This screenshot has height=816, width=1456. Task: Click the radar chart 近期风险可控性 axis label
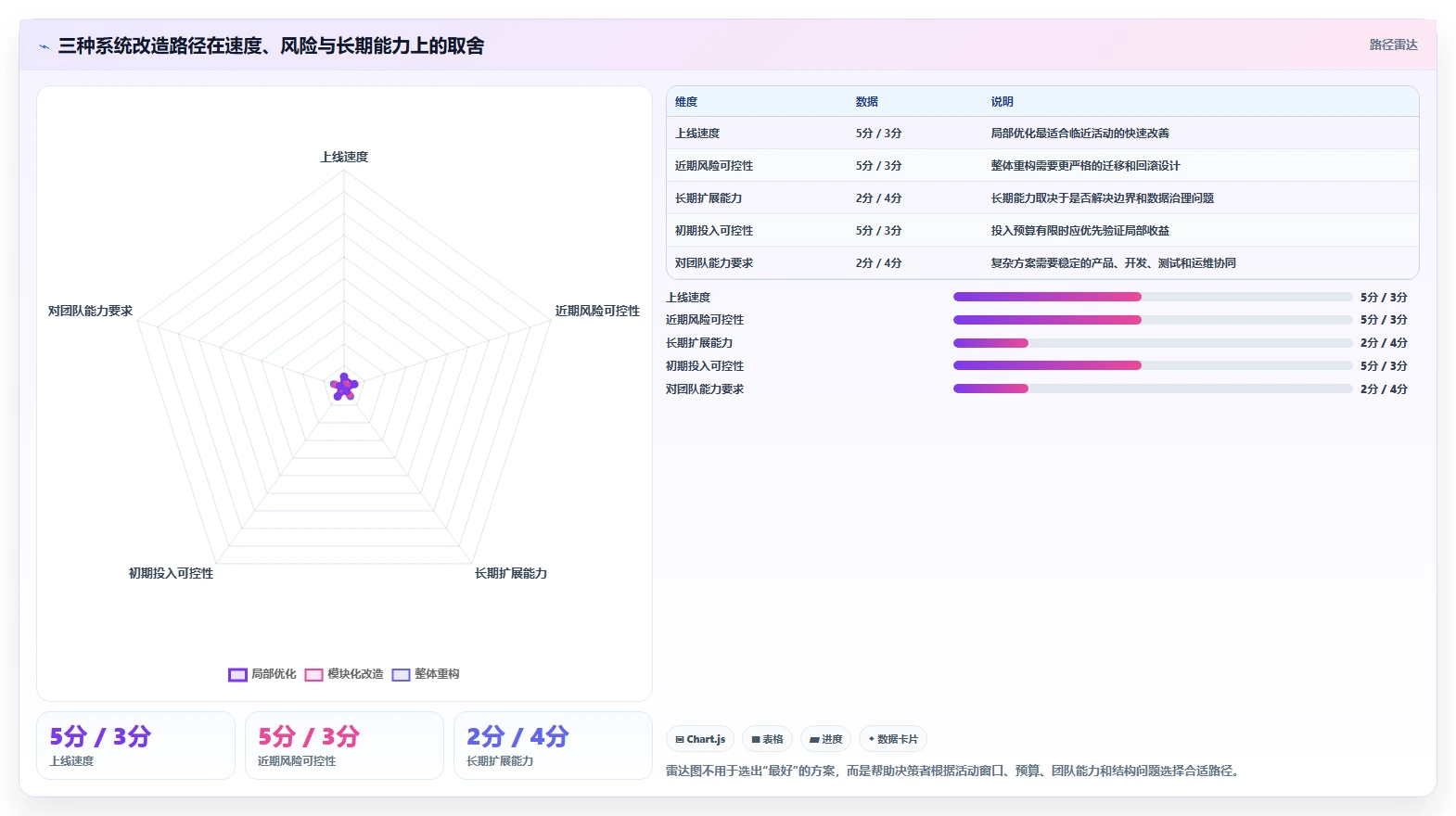click(x=597, y=311)
